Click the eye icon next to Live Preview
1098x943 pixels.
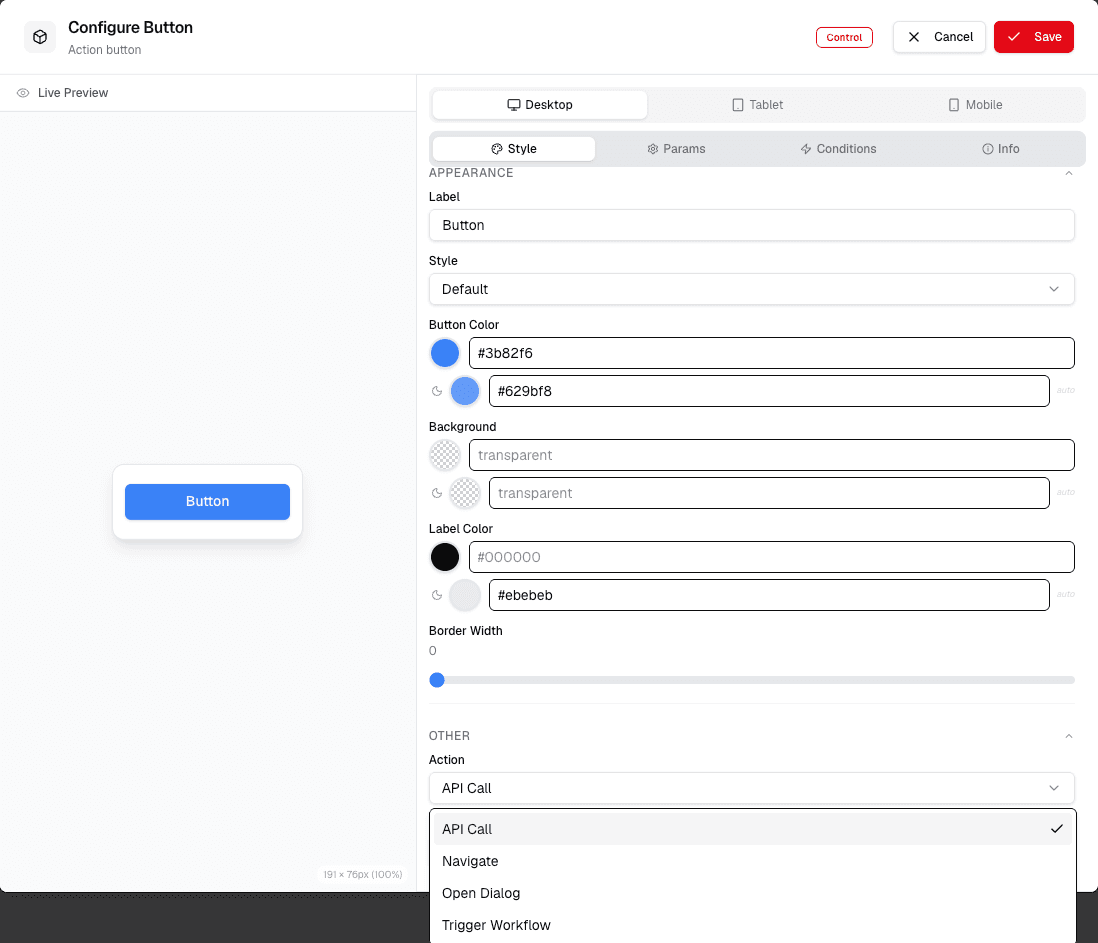click(x=23, y=93)
